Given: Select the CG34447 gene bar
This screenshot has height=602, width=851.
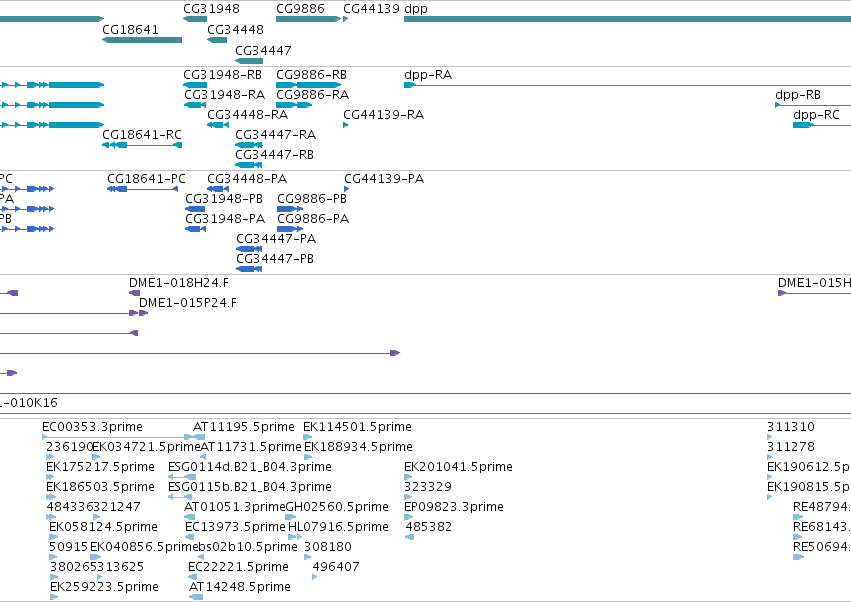Looking at the screenshot, I should (x=249, y=61).
